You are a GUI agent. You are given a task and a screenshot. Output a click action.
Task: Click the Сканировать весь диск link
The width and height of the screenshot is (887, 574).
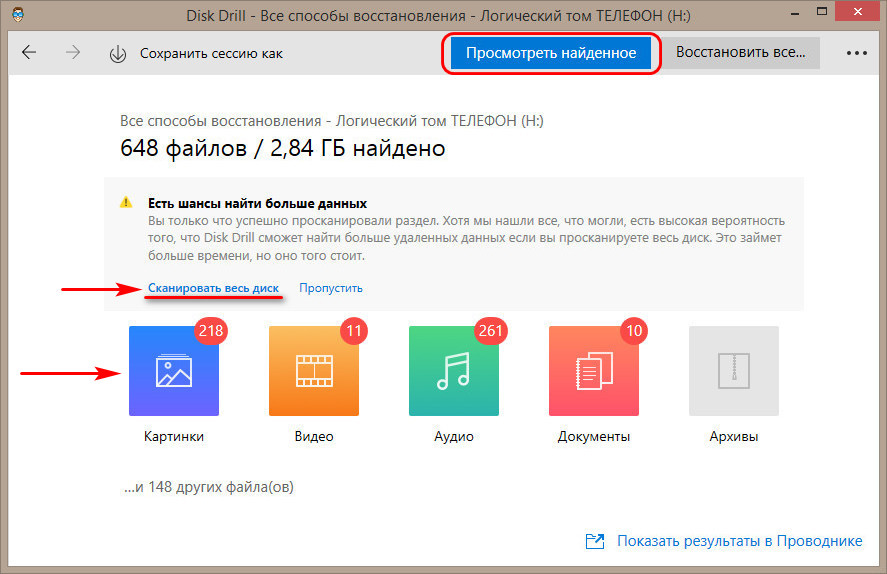[x=213, y=288]
